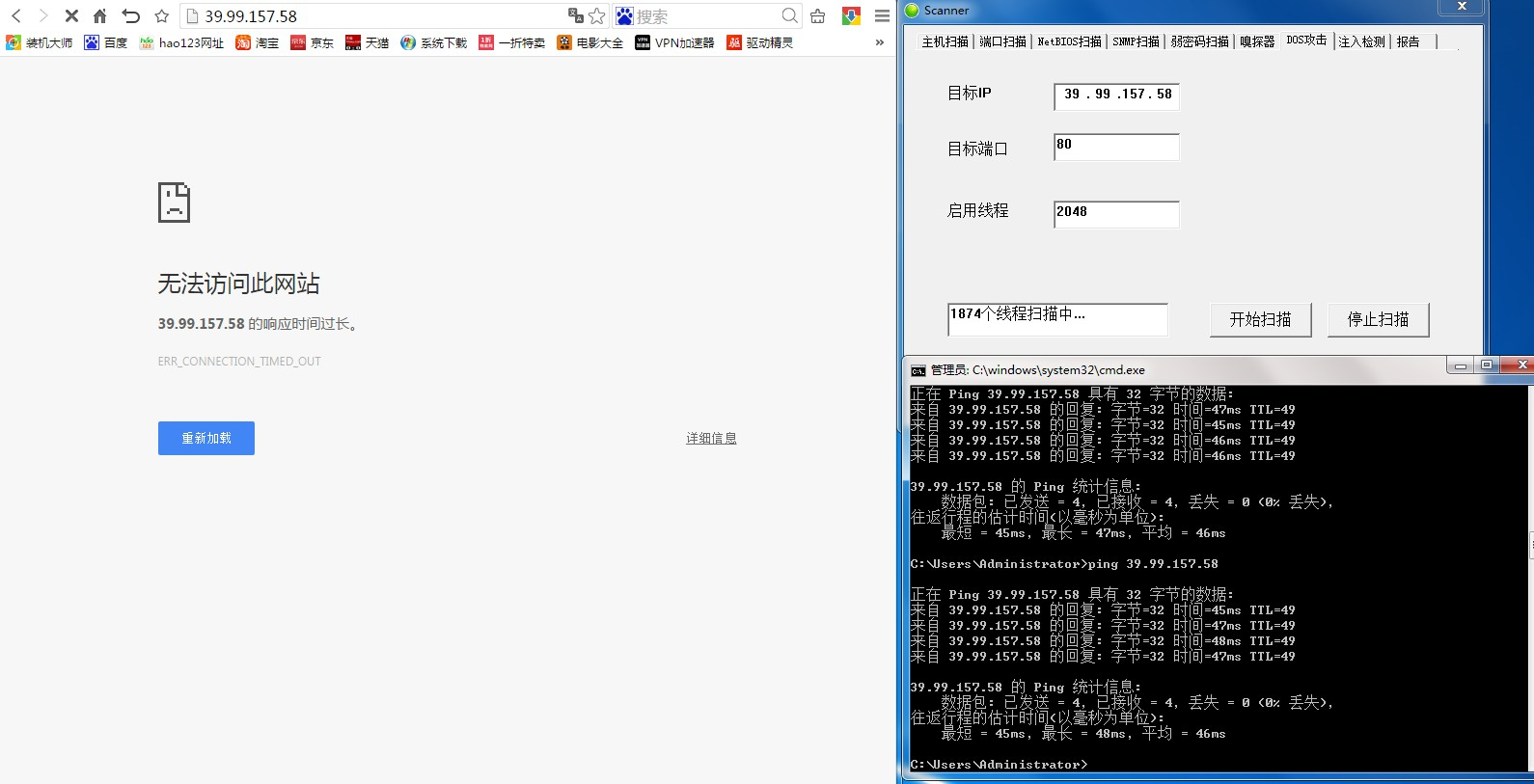The width and height of the screenshot is (1534, 784).
Task: Open the 详细信息 details link
Action: tap(711, 438)
